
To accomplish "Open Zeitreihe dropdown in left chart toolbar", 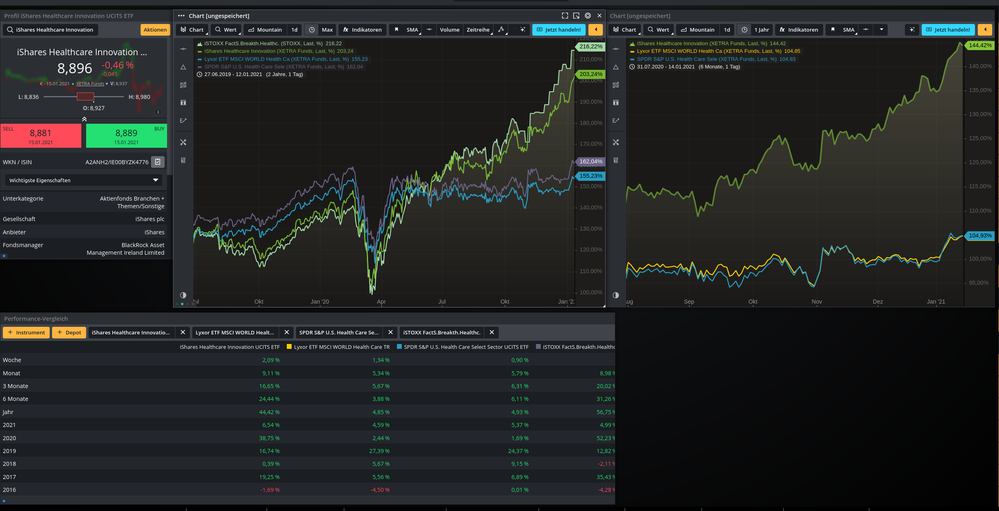I will click(478, 29).
